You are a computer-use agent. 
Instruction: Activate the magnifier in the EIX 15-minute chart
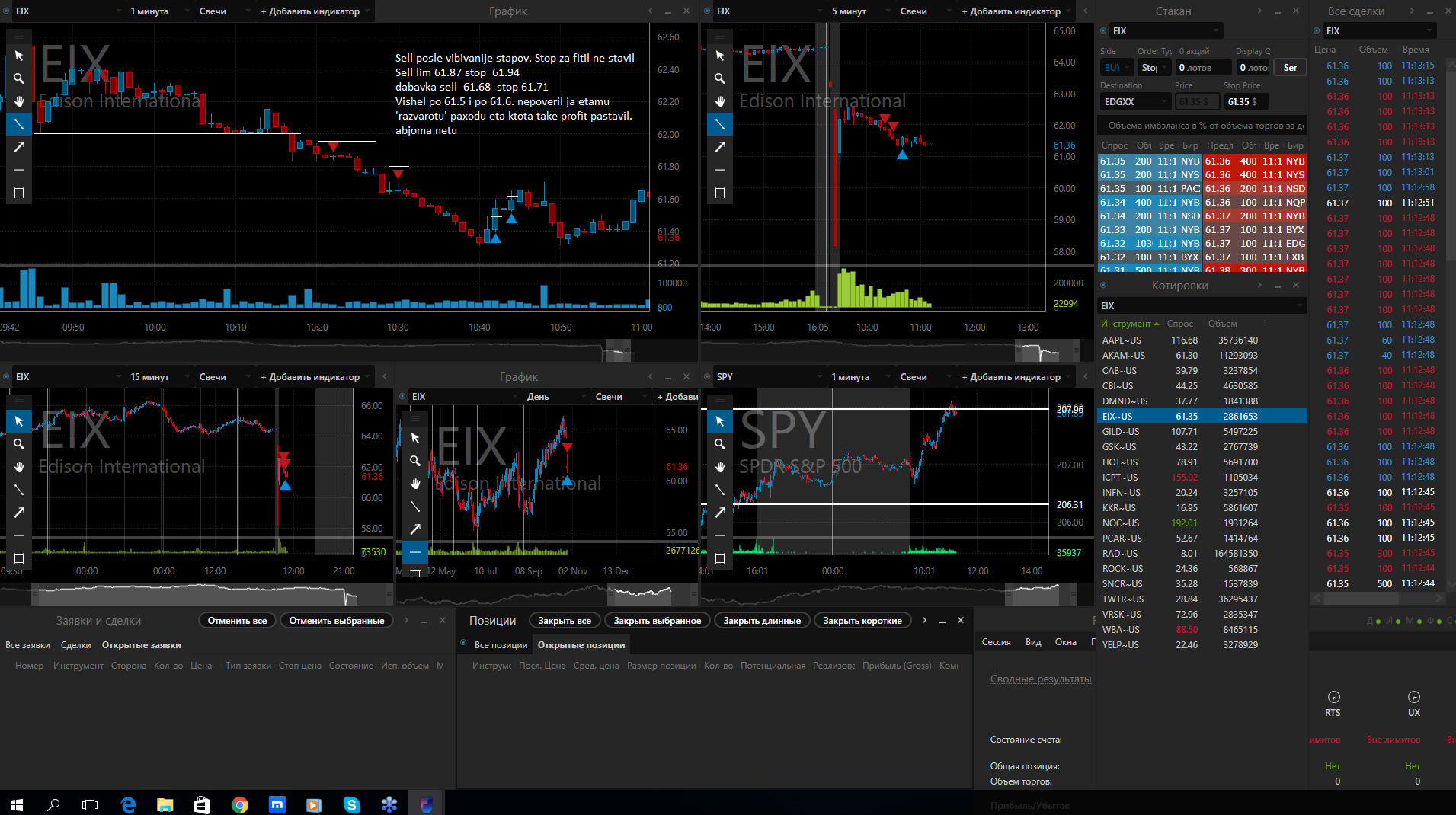coord(19,444)
